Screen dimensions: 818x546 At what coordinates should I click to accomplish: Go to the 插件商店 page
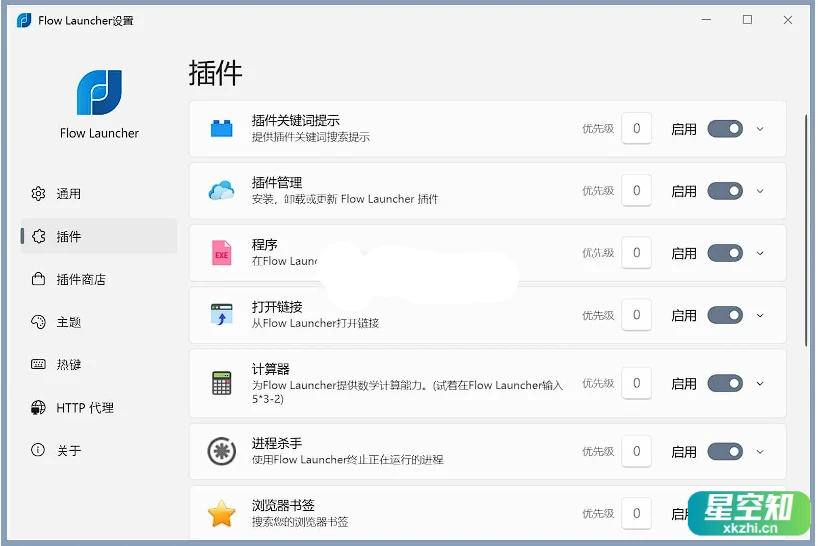[99, 279]
